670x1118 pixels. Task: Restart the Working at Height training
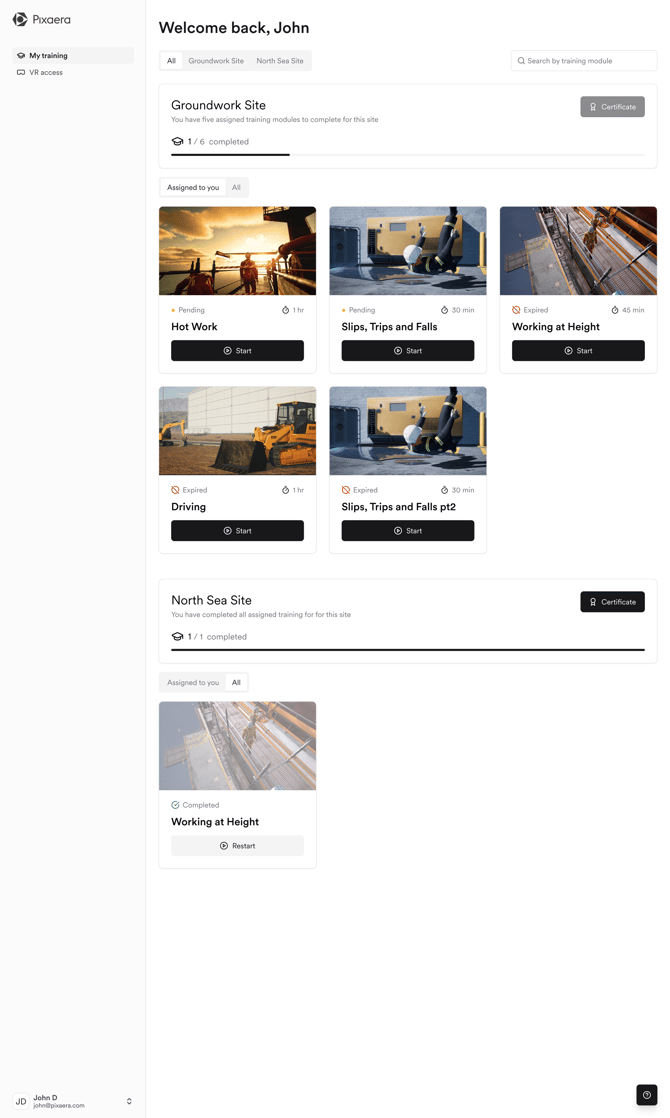point(237,846)
